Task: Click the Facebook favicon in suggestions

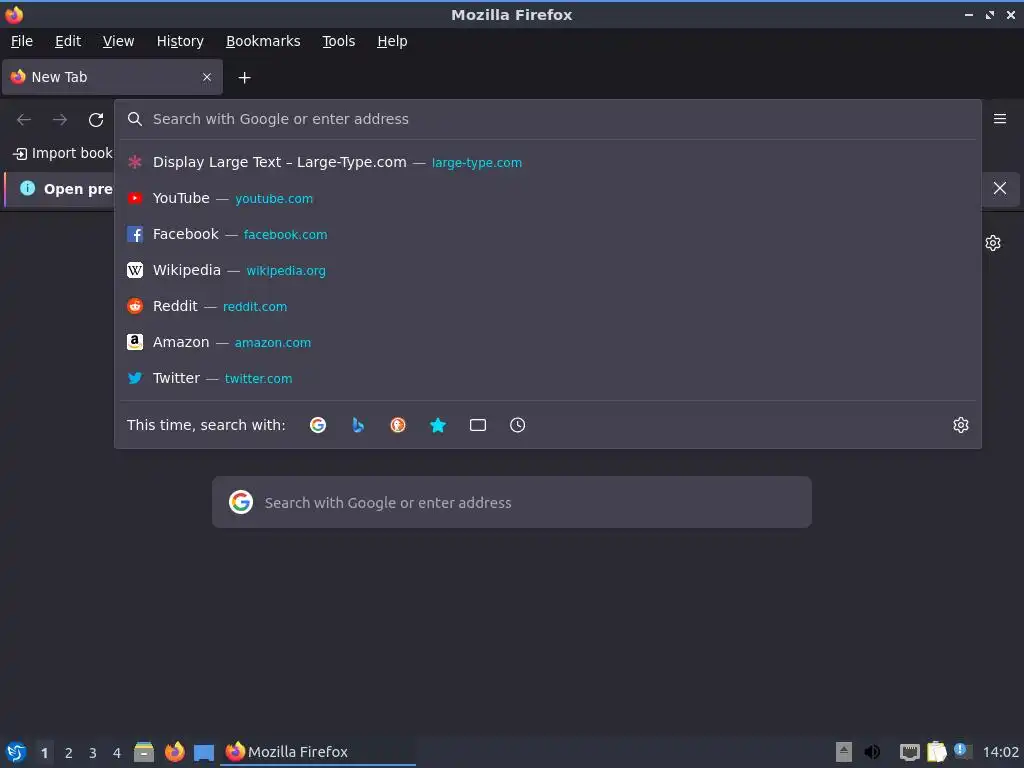Action: point(135,234)
